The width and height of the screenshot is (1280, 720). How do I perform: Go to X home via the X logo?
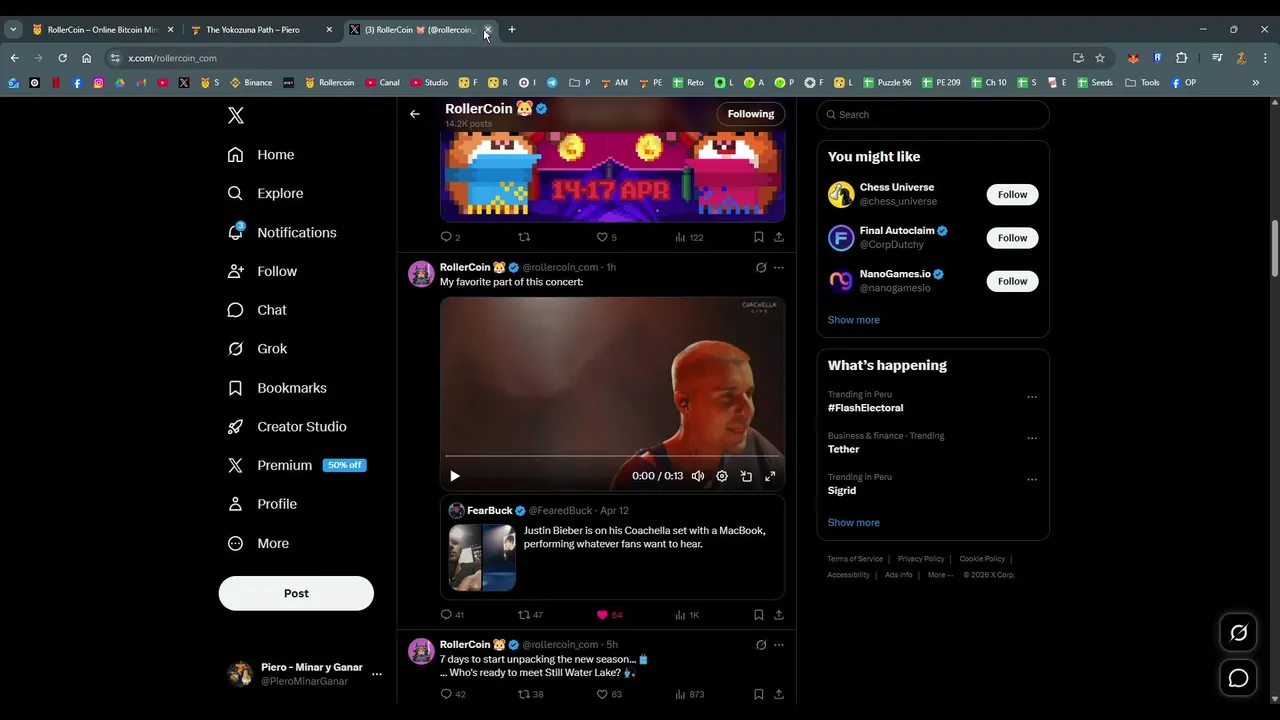coord(236,115)
